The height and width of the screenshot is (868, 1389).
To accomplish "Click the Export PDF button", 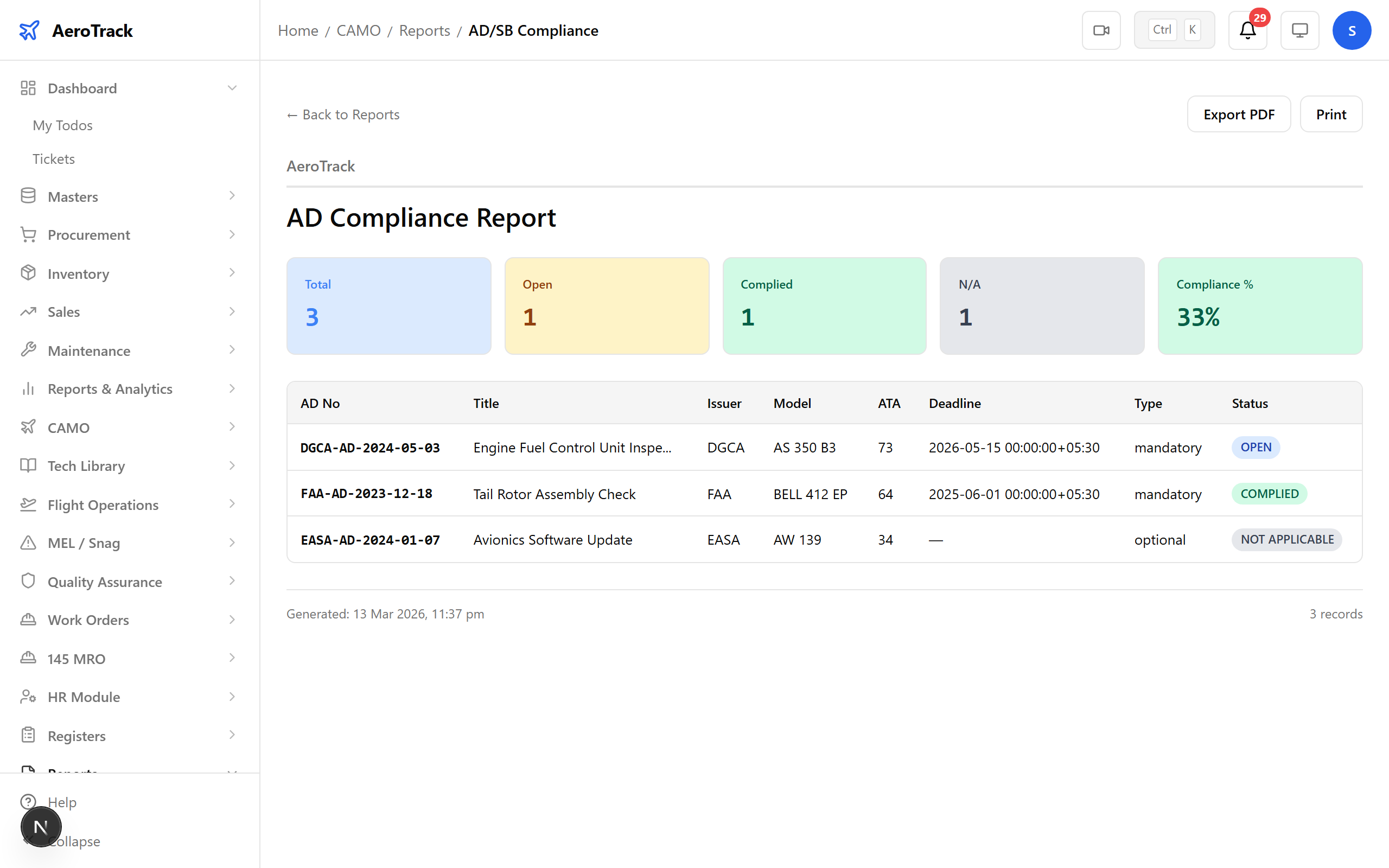I will coord(1239,114).
